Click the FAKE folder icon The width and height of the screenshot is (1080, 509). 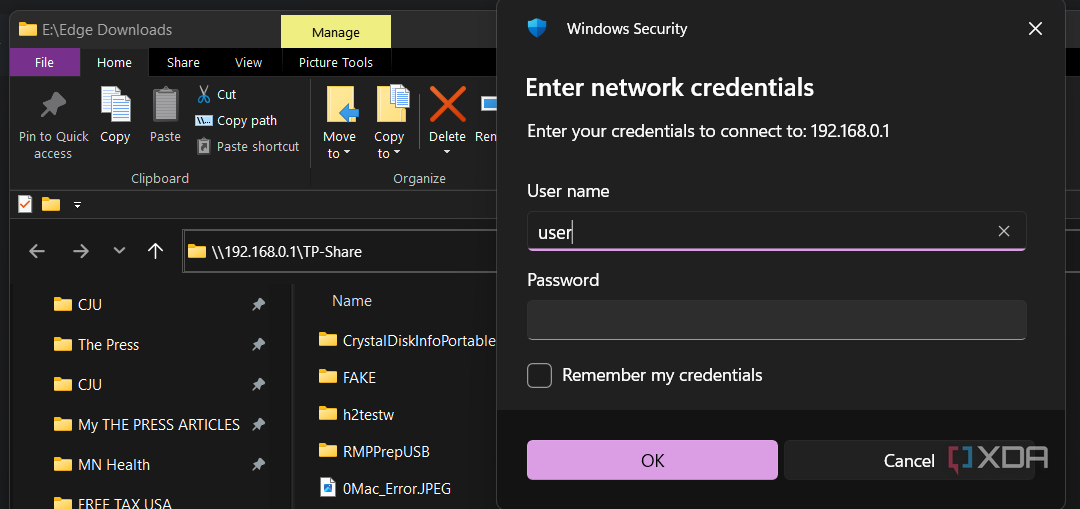click(x=328, y=376)
